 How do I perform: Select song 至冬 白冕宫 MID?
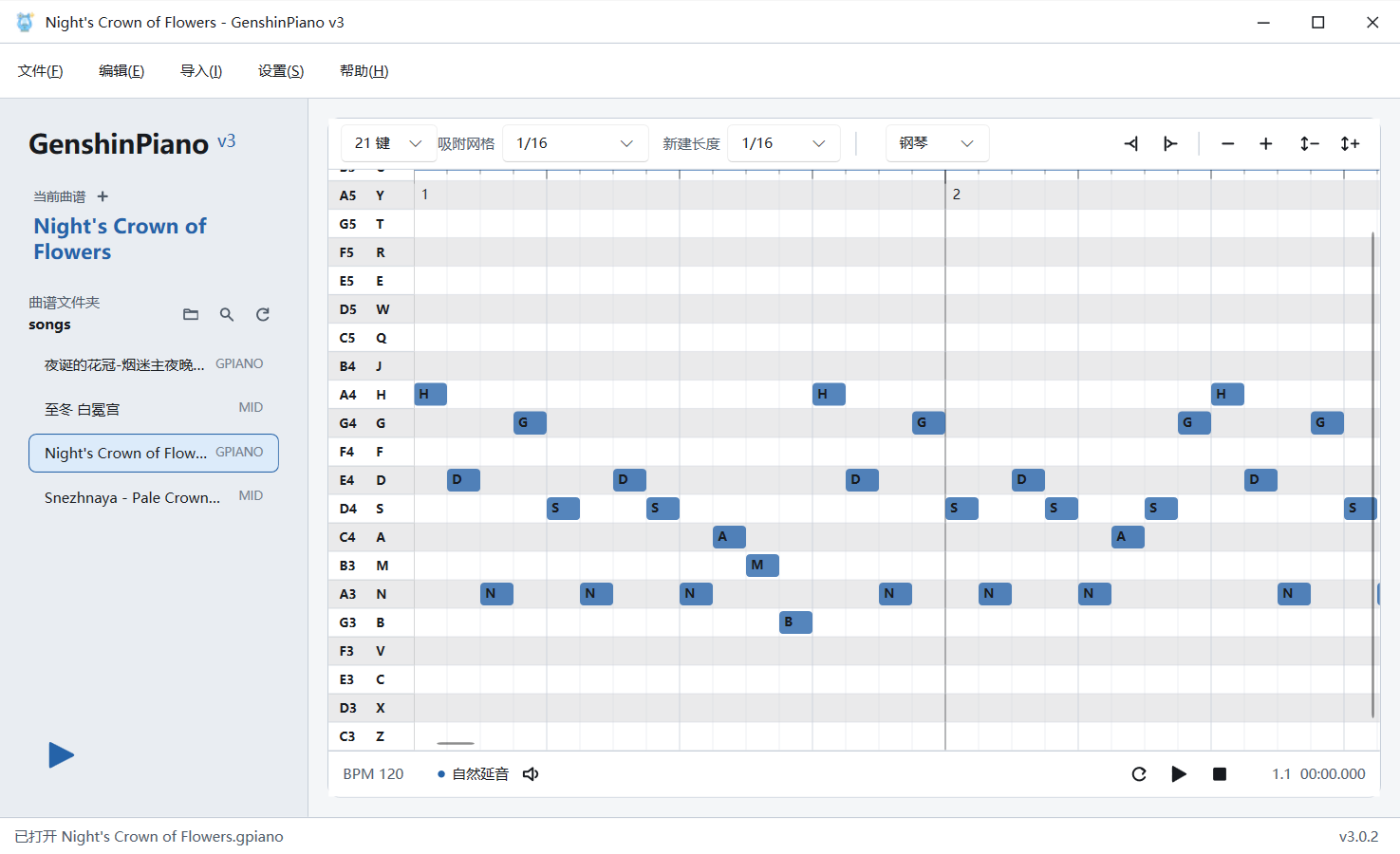154,409
